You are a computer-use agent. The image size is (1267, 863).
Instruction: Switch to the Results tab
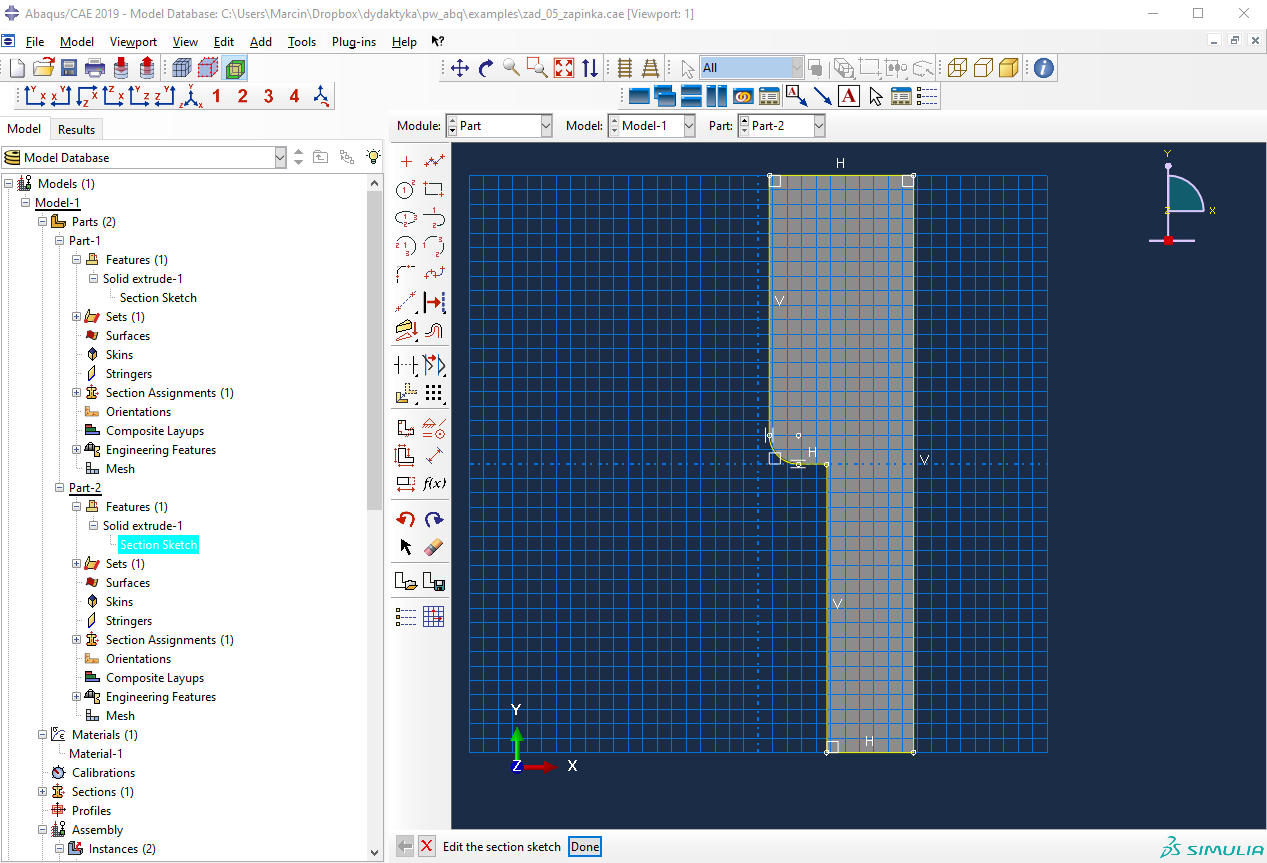[76, 129]
